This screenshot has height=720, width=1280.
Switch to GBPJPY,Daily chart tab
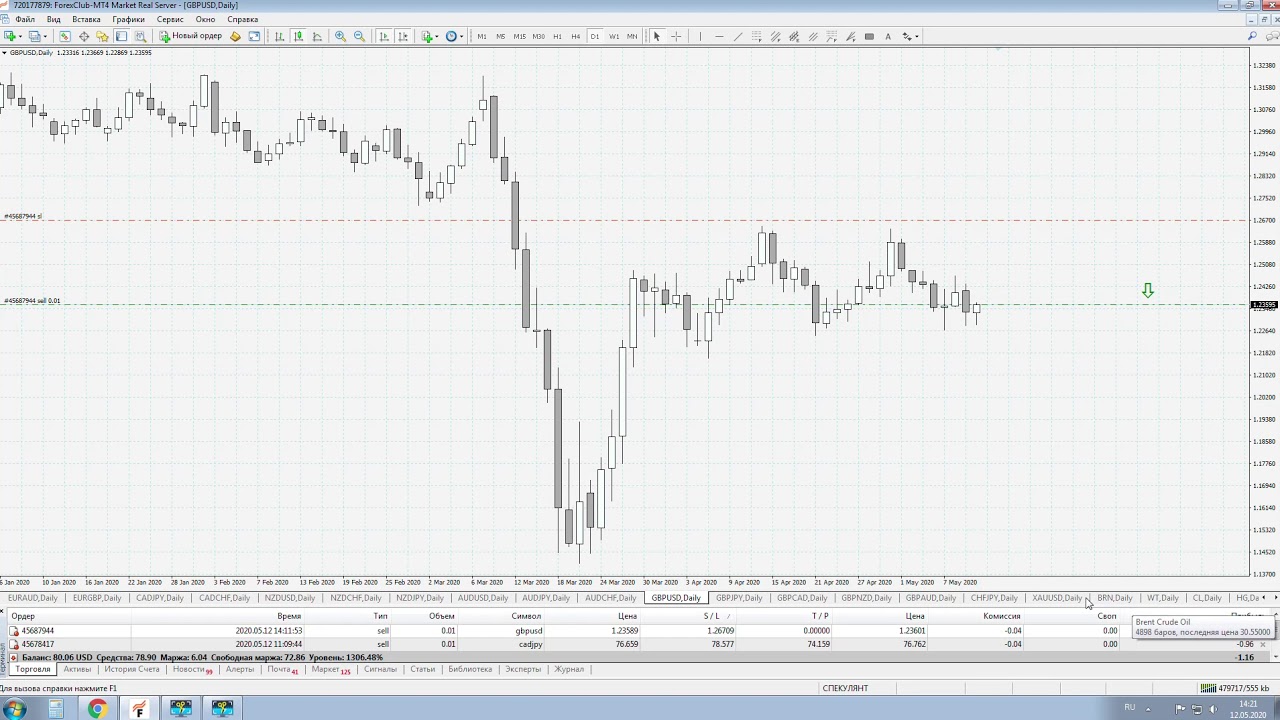(x=739, y=598)
